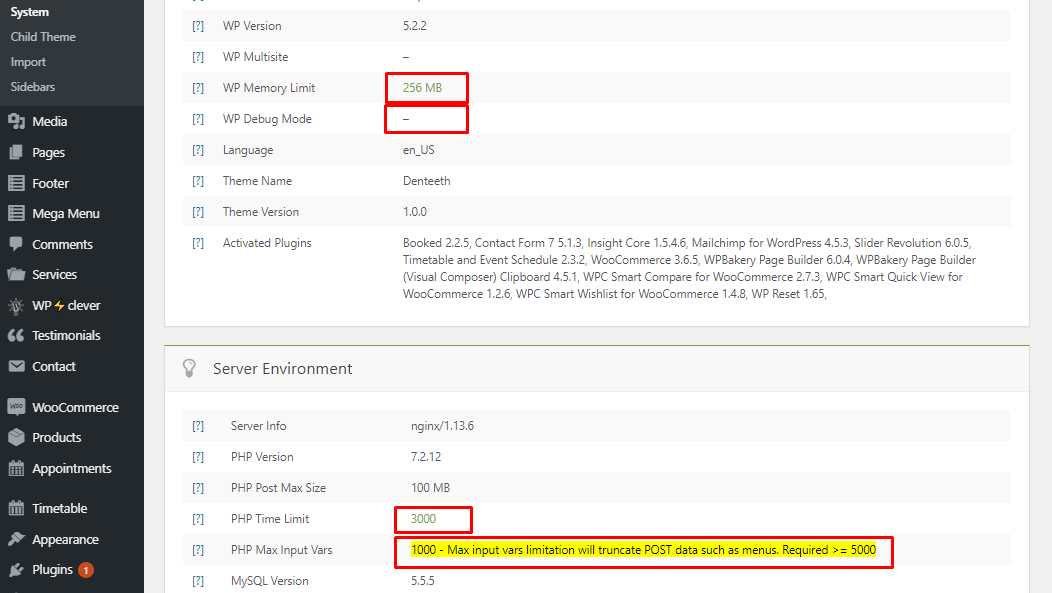Click the Footer sidebar icon
The image size is (1052, 593).
16,183
